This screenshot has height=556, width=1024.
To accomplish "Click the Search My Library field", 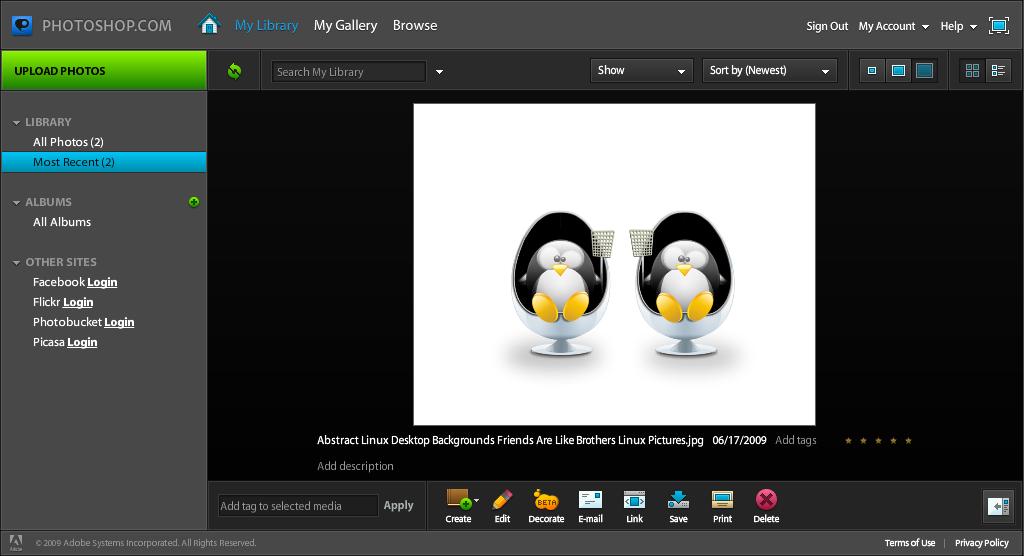I will [x=348, y=72].
